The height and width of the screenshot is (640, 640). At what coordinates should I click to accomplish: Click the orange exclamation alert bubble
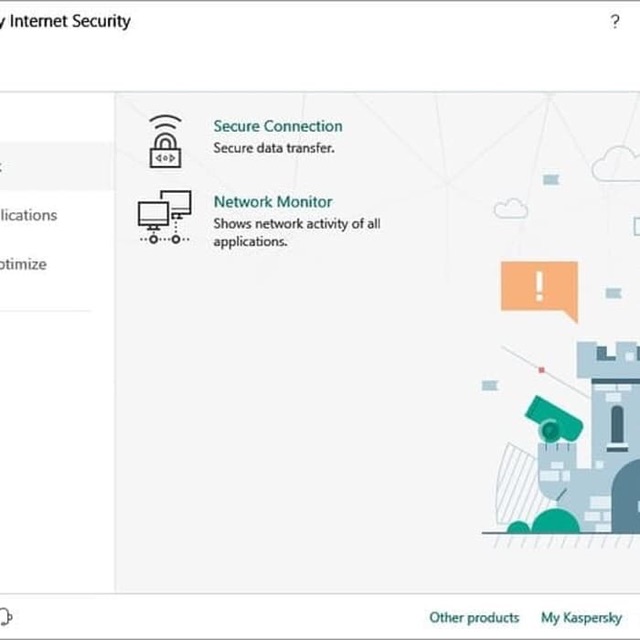pos(539,288)
